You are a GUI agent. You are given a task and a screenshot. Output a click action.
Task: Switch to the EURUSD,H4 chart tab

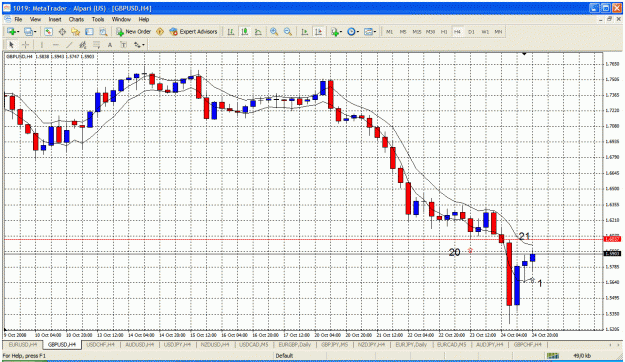pos(23,344)
